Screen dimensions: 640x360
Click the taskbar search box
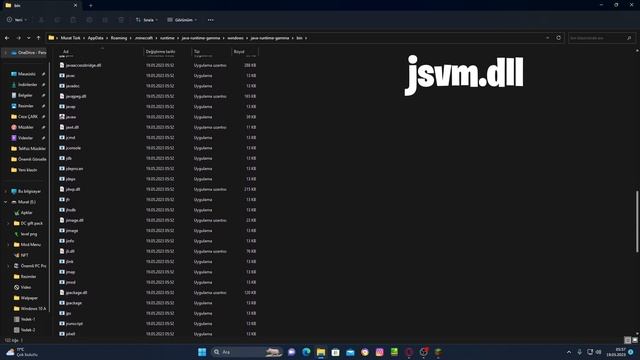[247, 352]
